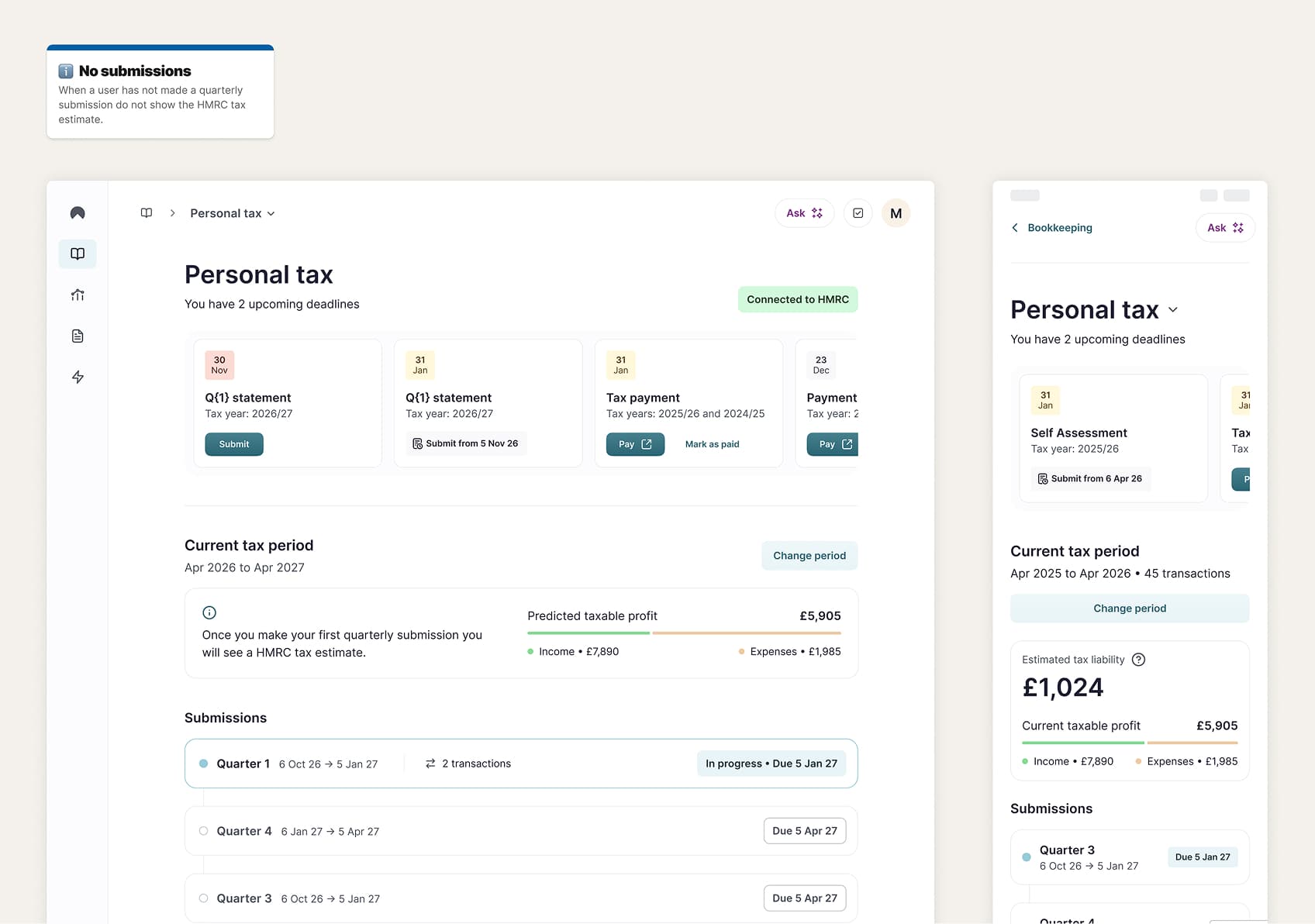Click the profile avatar M
1315x924 pixels.
[x=896, y=212]
